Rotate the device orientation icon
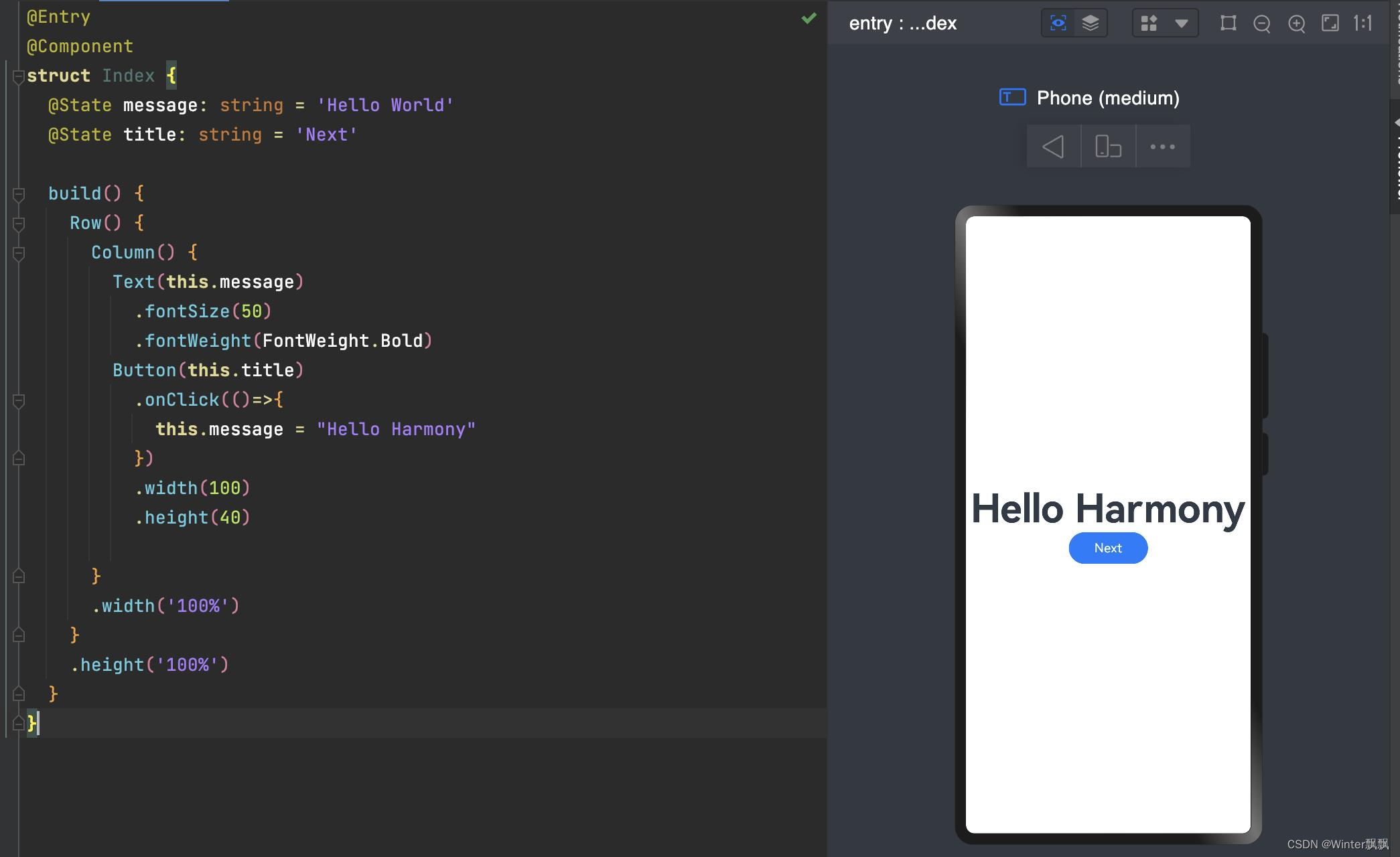The width and height of the screenshot is (1400, 857). [x=1108, y=146]
